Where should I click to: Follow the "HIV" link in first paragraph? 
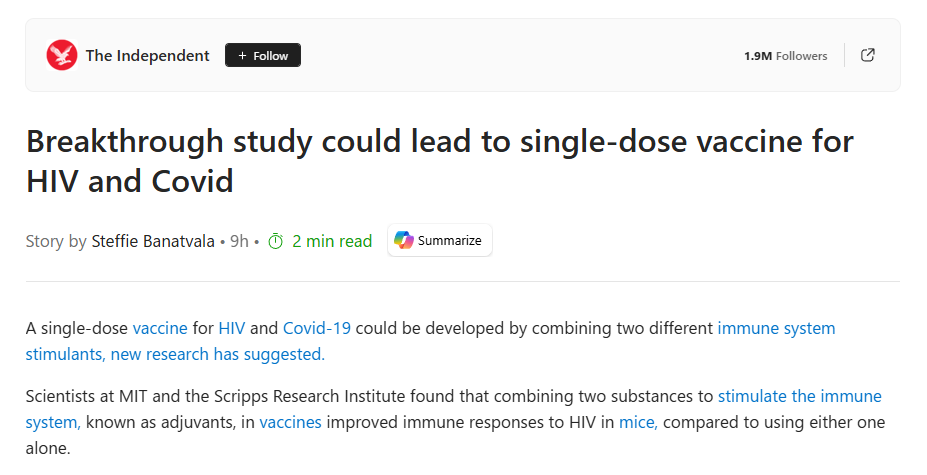point(231,328)
